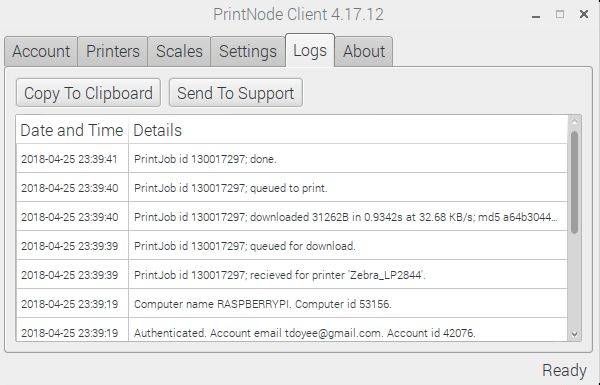Select the 'queued for download' log entry

[292, 246]
